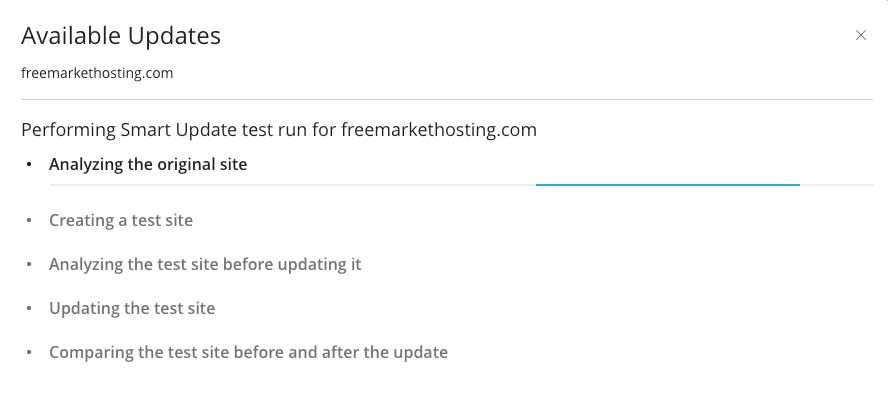Click bullet beside 'Updating the test site'
888x401 pixels.
pos(29,309)
